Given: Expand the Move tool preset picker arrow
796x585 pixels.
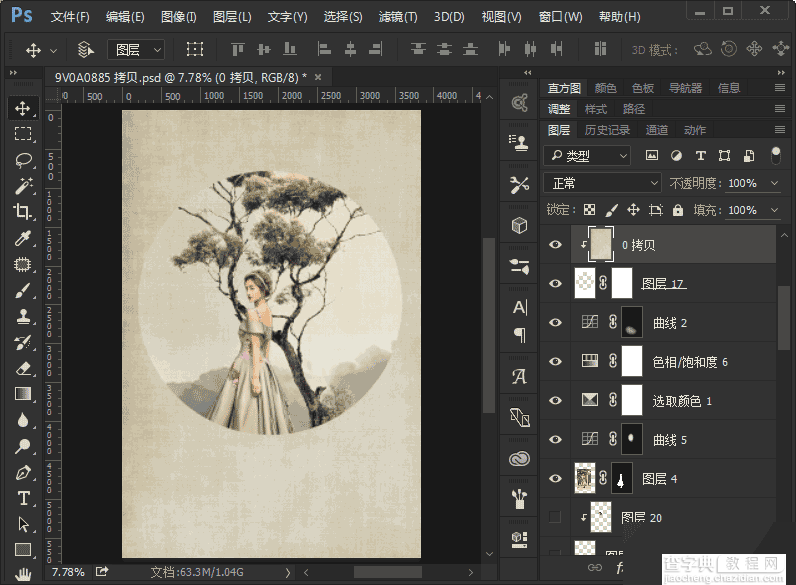Looking at the screenshot, I should (x=53, y=50).
